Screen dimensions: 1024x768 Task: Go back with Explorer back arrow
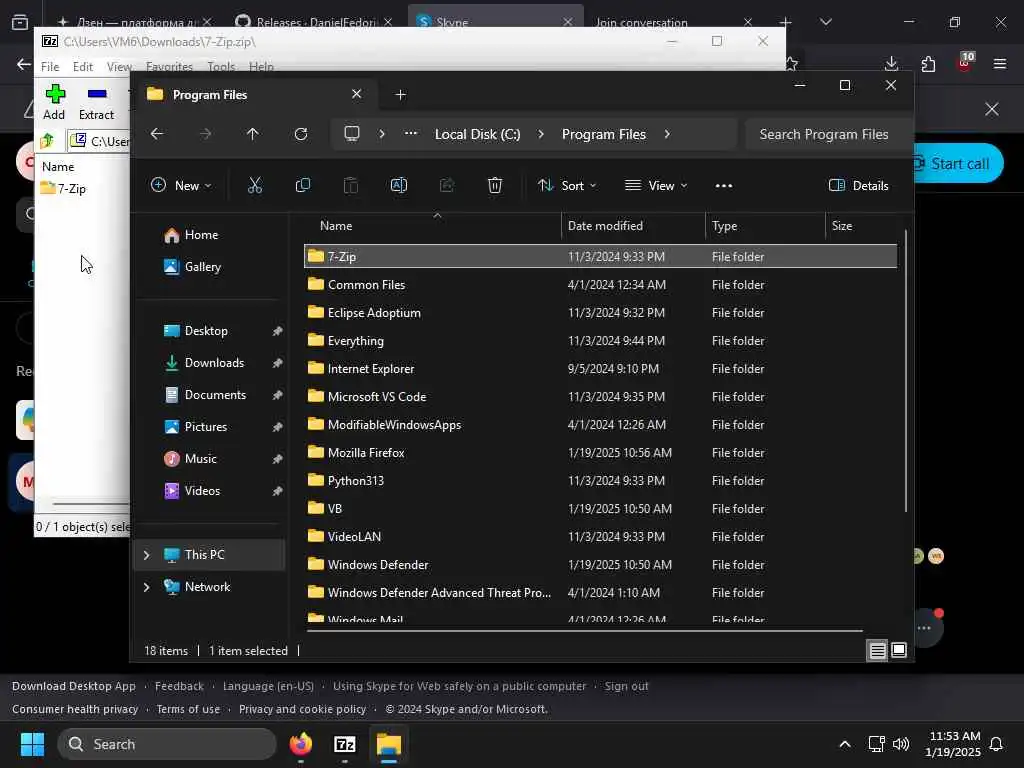pyautogui.click(x=157, y=134)
